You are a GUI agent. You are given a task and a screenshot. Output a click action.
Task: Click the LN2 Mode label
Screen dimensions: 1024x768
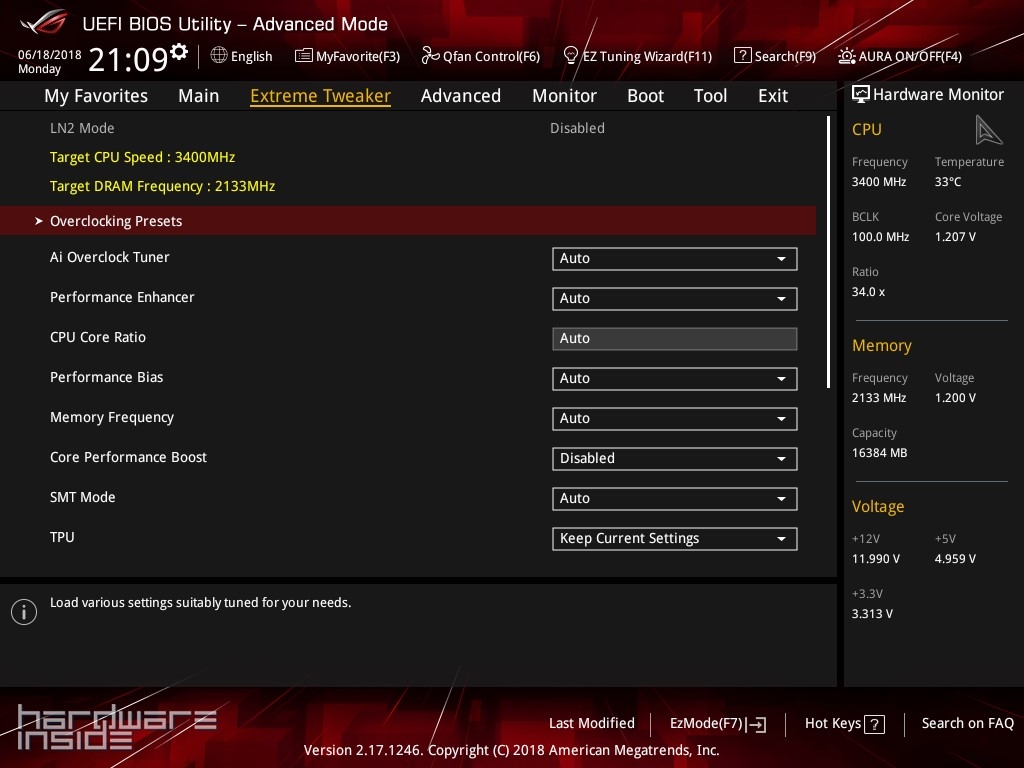click(82, 128)
